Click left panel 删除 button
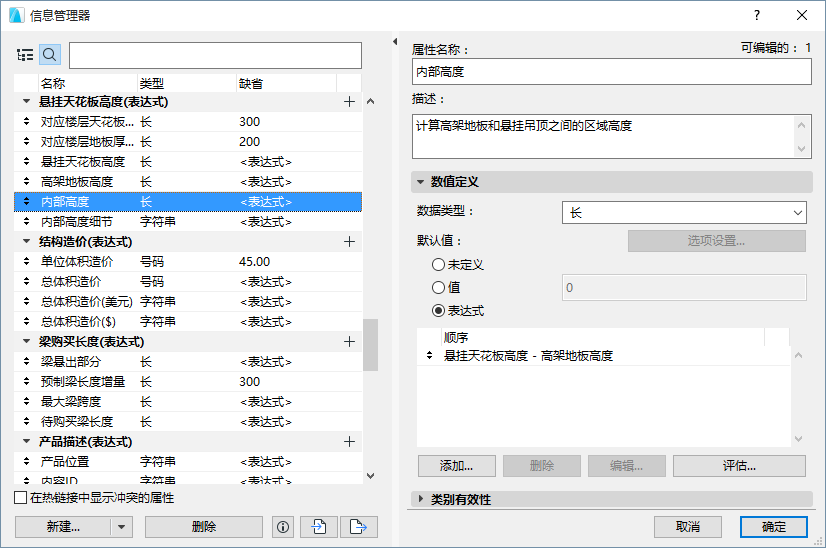 [x=204, y=527]
